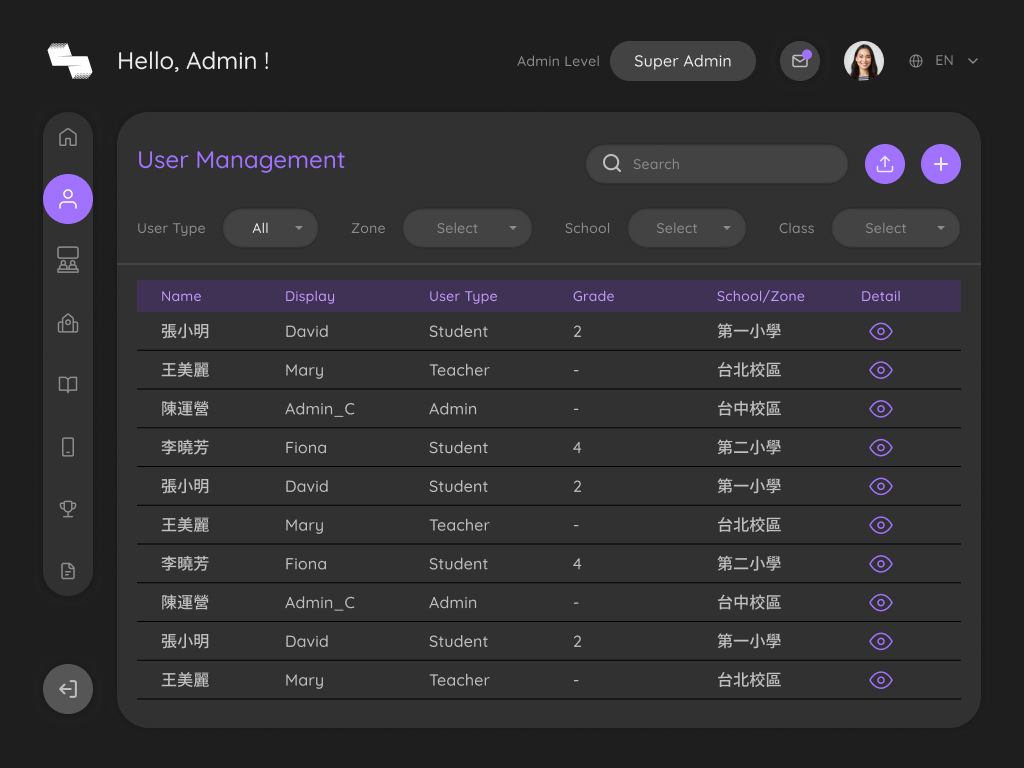The image size is (1024, 768).
Task: Open the open-book icon in sidebar
Action: [x=68, y=385]
